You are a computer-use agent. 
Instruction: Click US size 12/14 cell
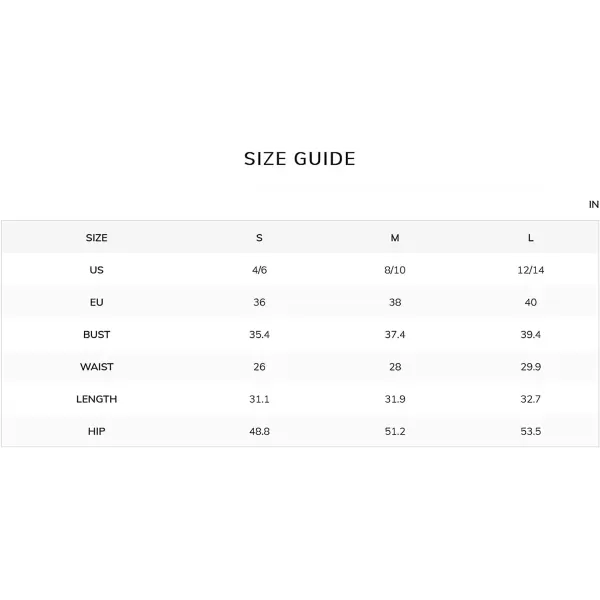[x=530, y=270]
